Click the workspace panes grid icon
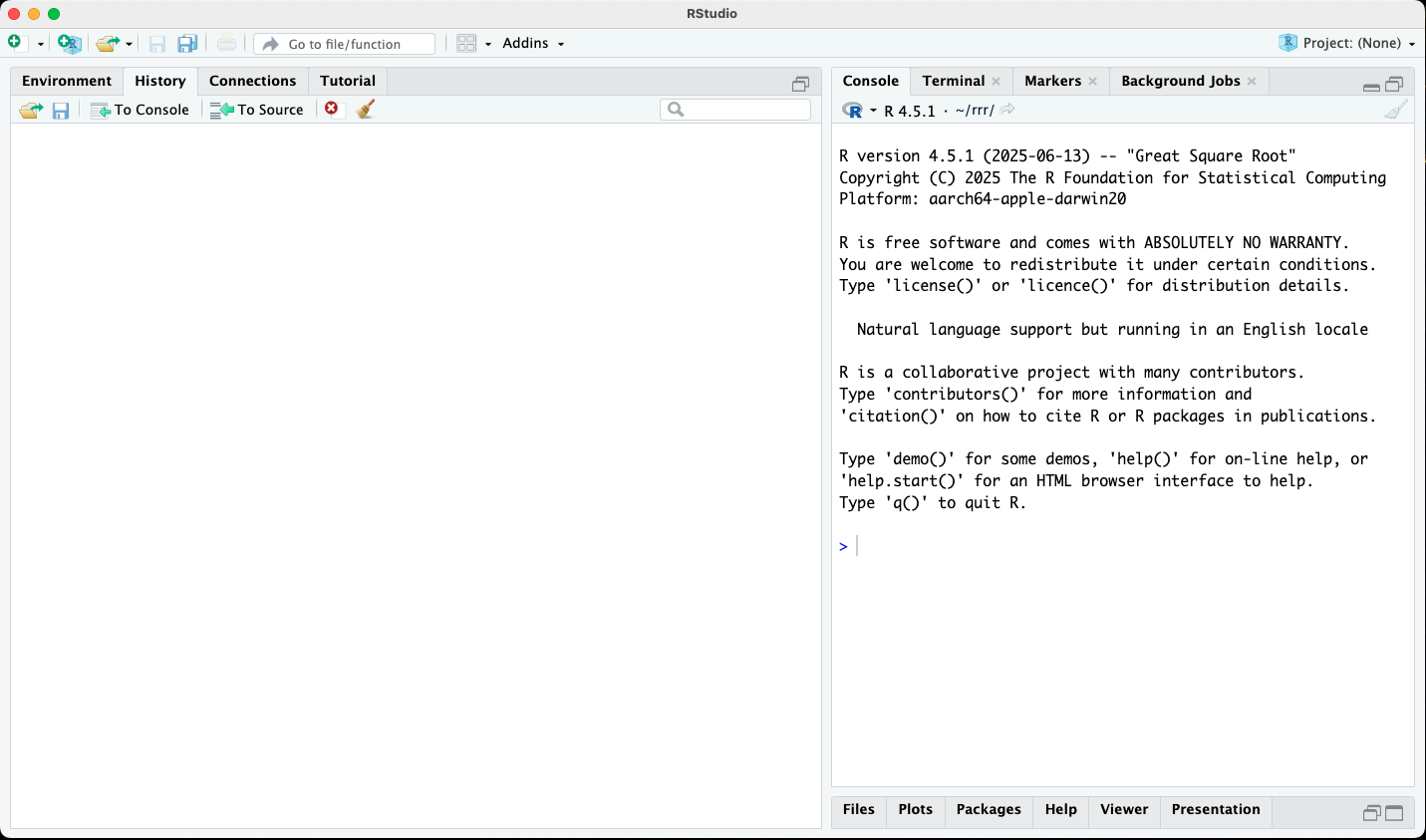 click(x=466, y=43)
